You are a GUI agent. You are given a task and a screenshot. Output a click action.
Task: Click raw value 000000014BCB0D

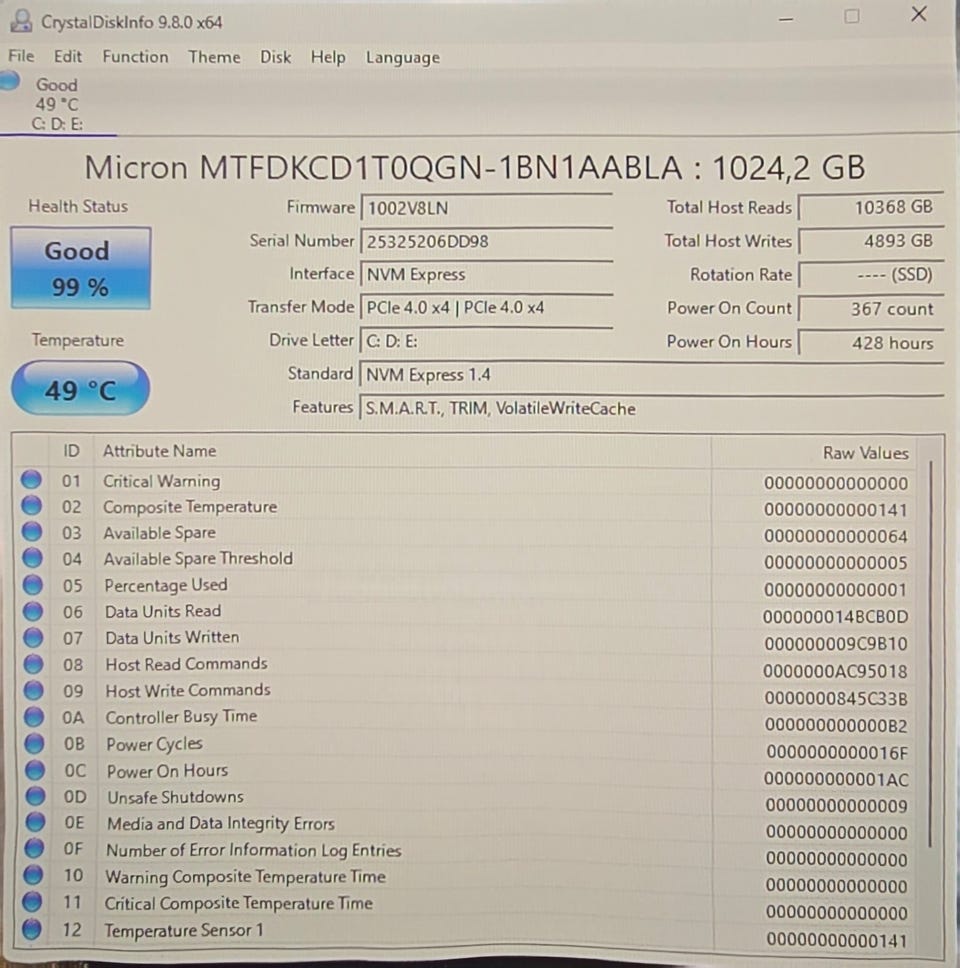click(x=835, y=617)
